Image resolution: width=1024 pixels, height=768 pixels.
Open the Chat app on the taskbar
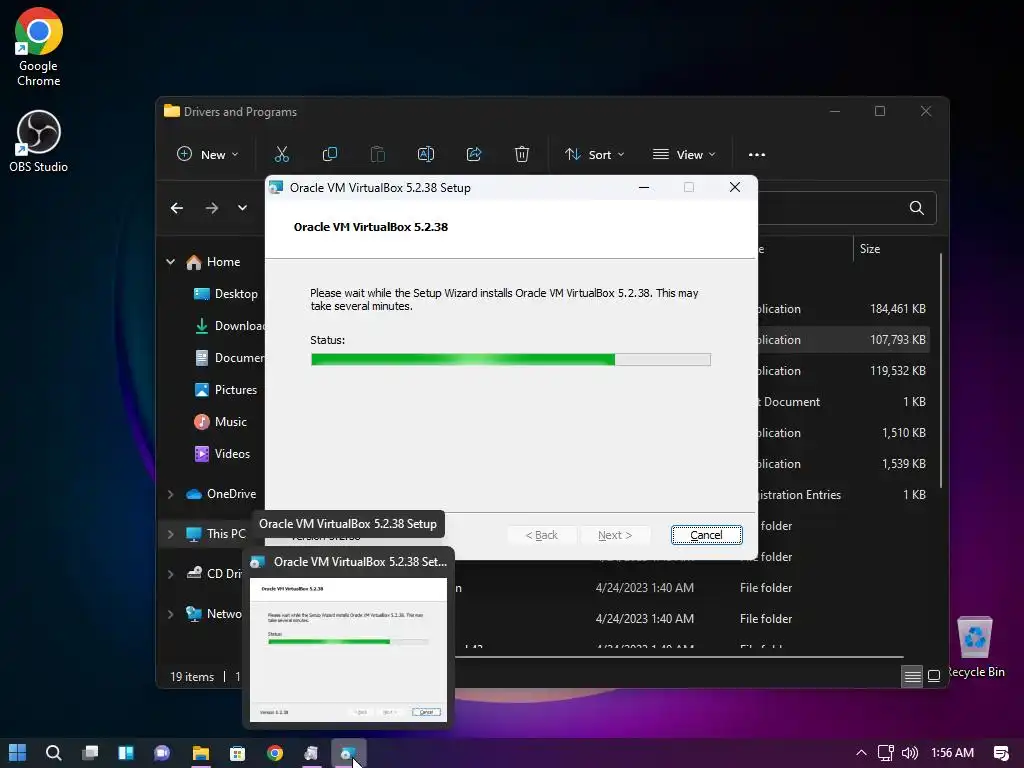[x=162, y=753]
